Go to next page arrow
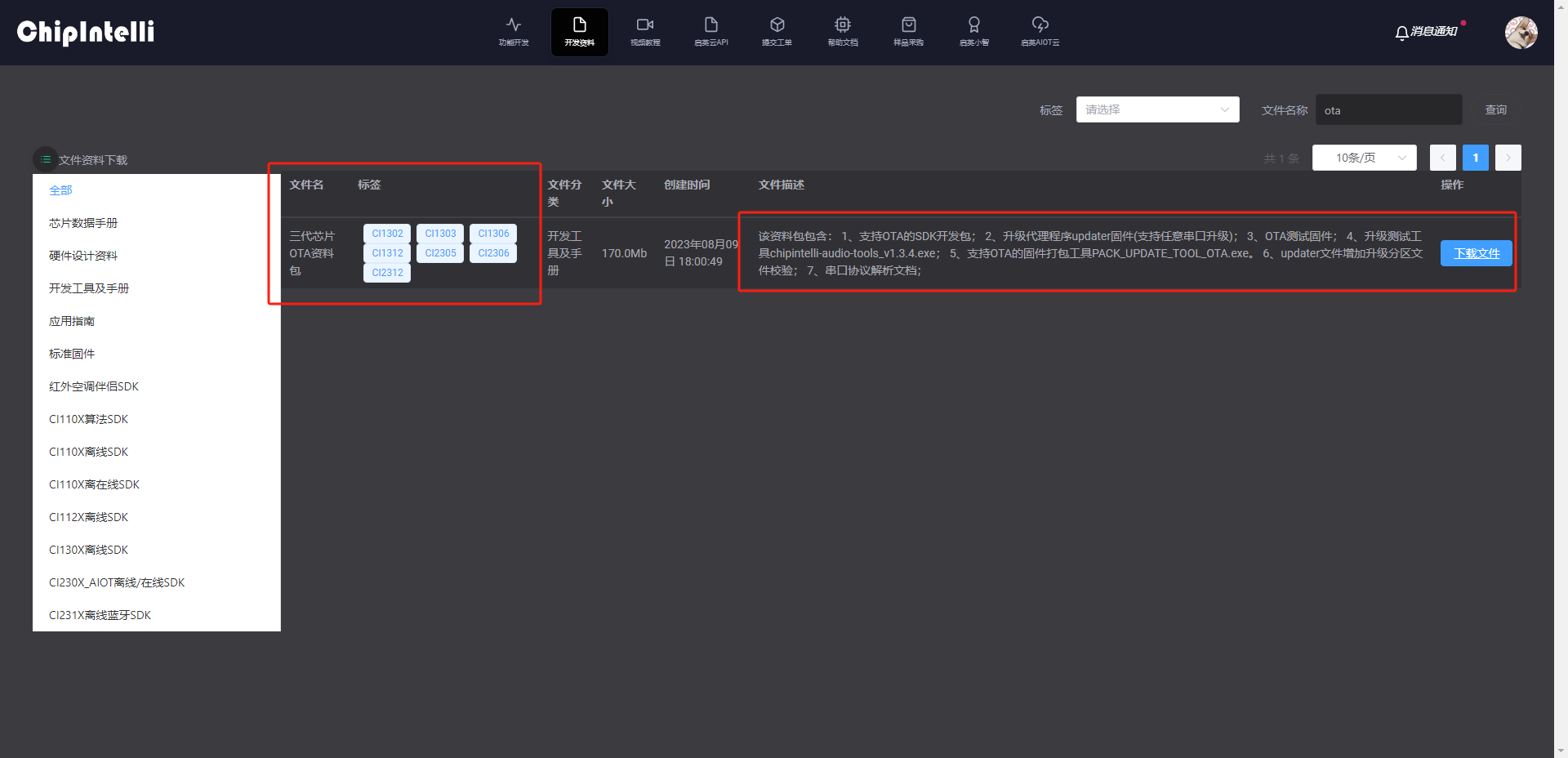This screenshot has height=758, width=1568. 1508,158
